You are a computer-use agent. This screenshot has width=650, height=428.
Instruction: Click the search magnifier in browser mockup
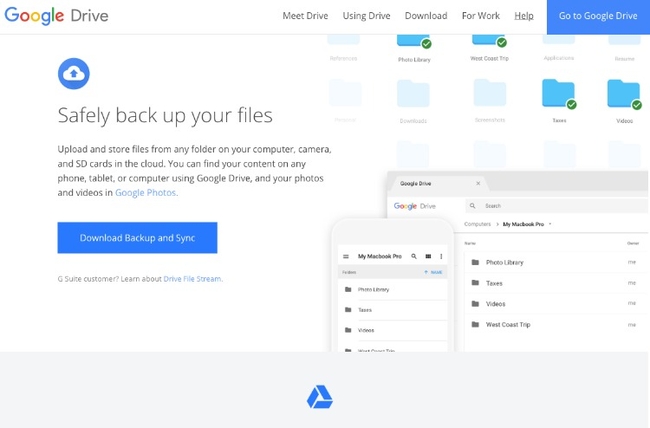pos(472,206)
